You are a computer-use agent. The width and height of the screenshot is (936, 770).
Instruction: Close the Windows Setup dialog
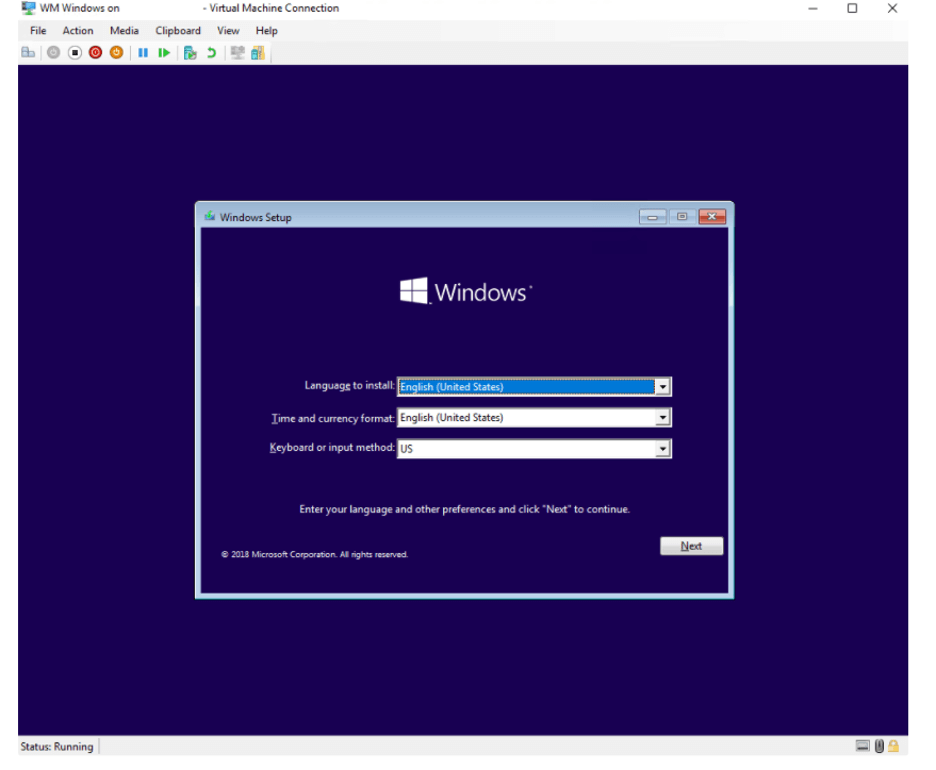click(712, 217)
